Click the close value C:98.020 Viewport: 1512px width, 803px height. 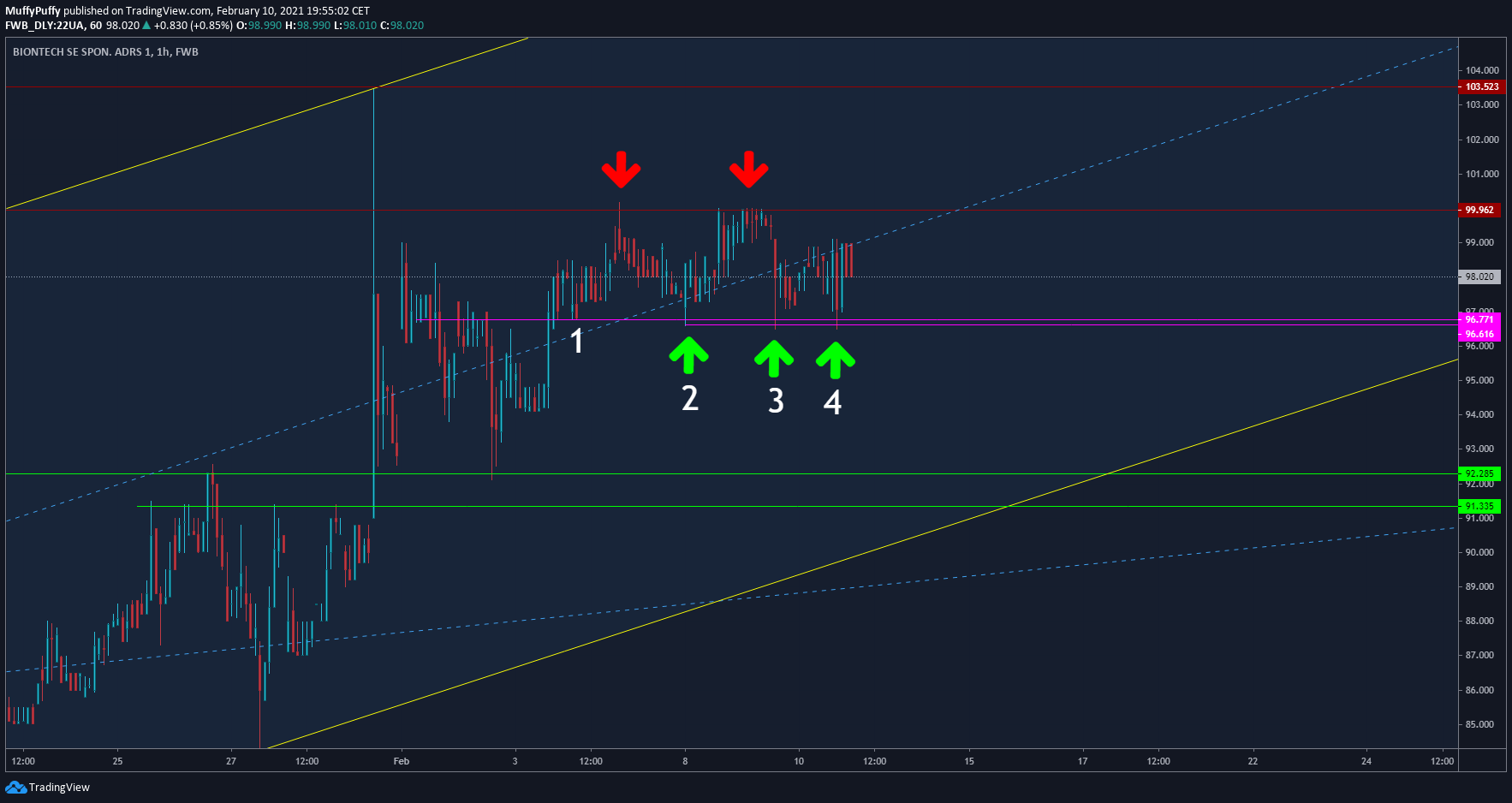402,26
